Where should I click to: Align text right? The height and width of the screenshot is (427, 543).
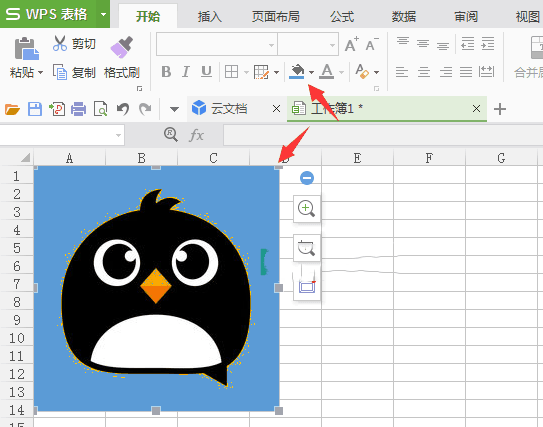(x=446, y=72)
